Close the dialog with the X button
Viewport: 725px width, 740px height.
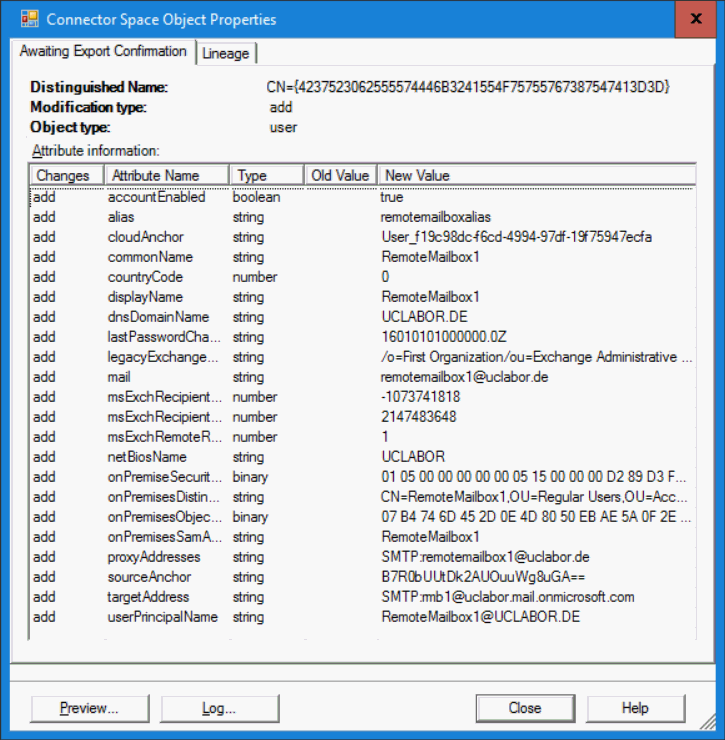point(696,19)
